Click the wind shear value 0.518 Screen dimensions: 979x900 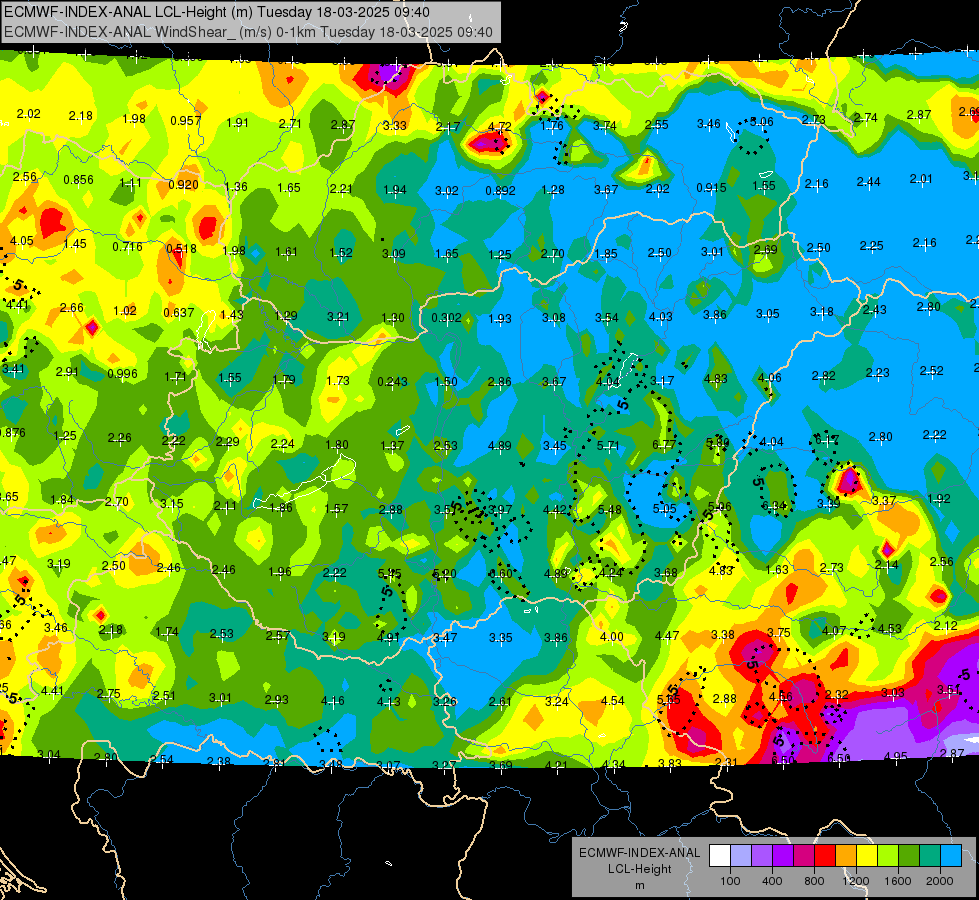point(181,249)
